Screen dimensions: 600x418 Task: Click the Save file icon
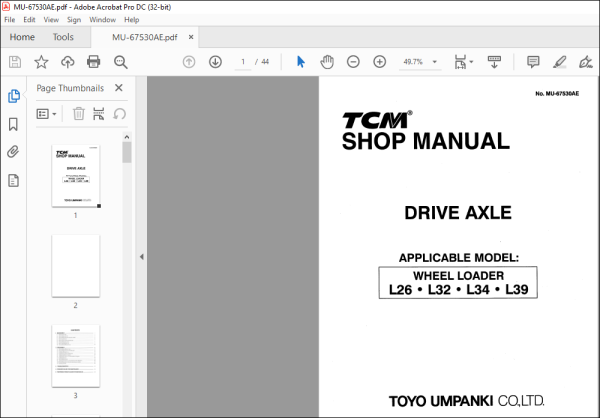click(15, 62)
